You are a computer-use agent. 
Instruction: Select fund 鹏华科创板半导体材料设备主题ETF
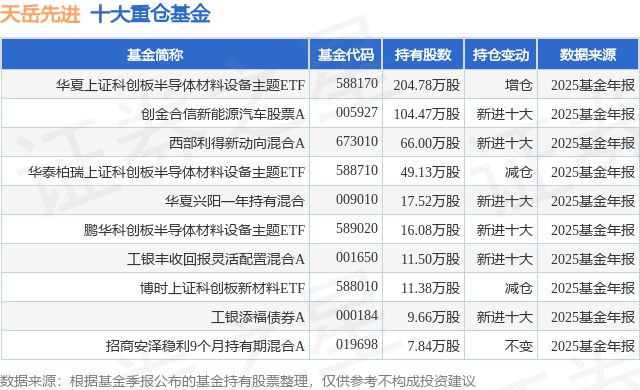(x=194, y=230)
